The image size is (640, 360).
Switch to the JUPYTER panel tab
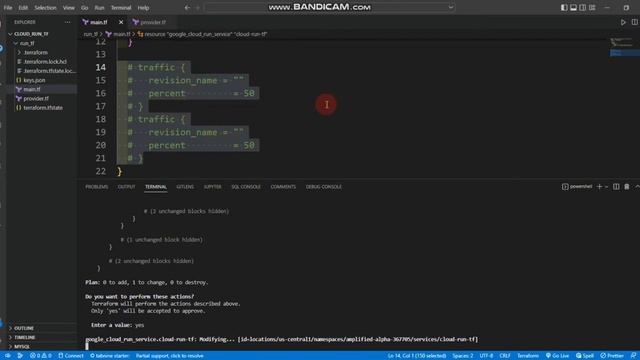click(212, 187)
